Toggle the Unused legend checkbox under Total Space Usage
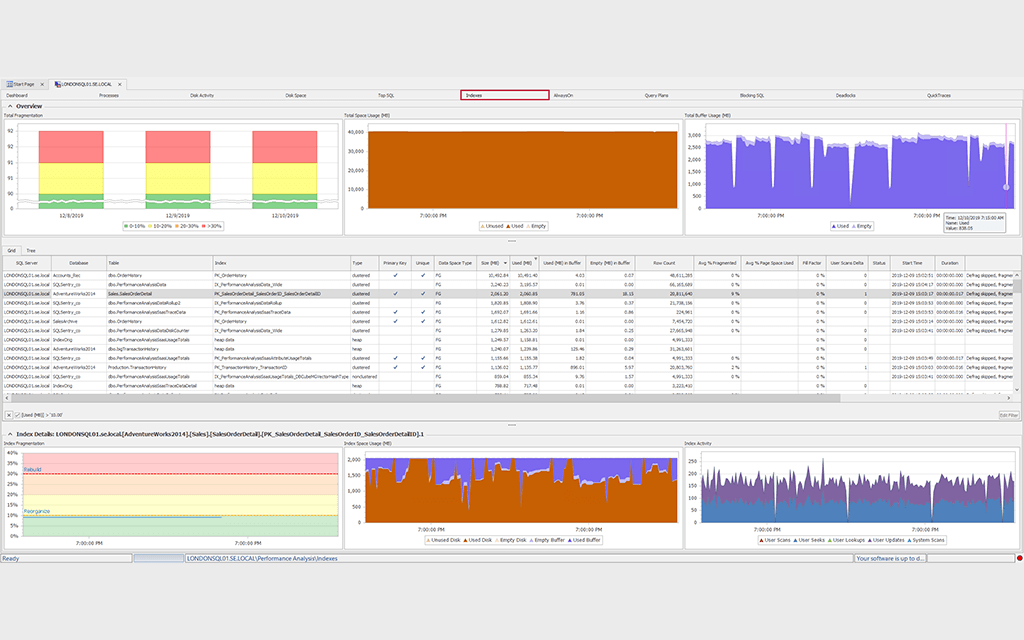 491,226
